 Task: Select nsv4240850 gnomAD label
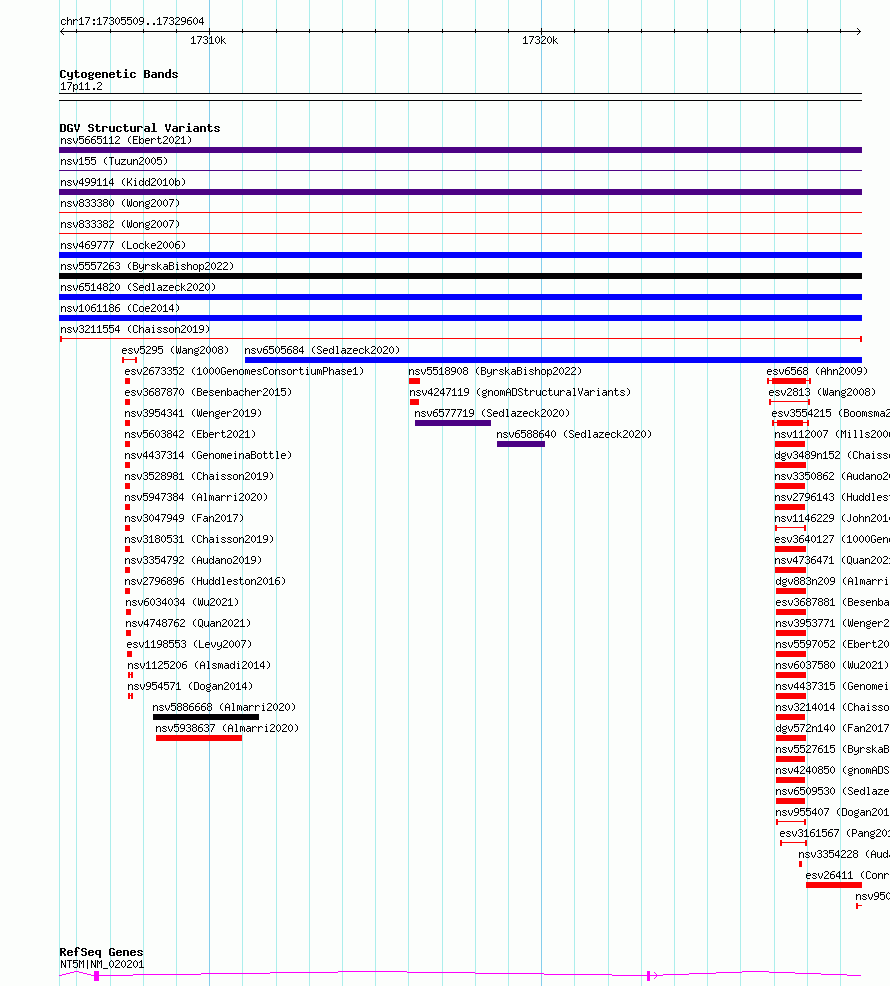pyautogui.click(x=833, y=770)
